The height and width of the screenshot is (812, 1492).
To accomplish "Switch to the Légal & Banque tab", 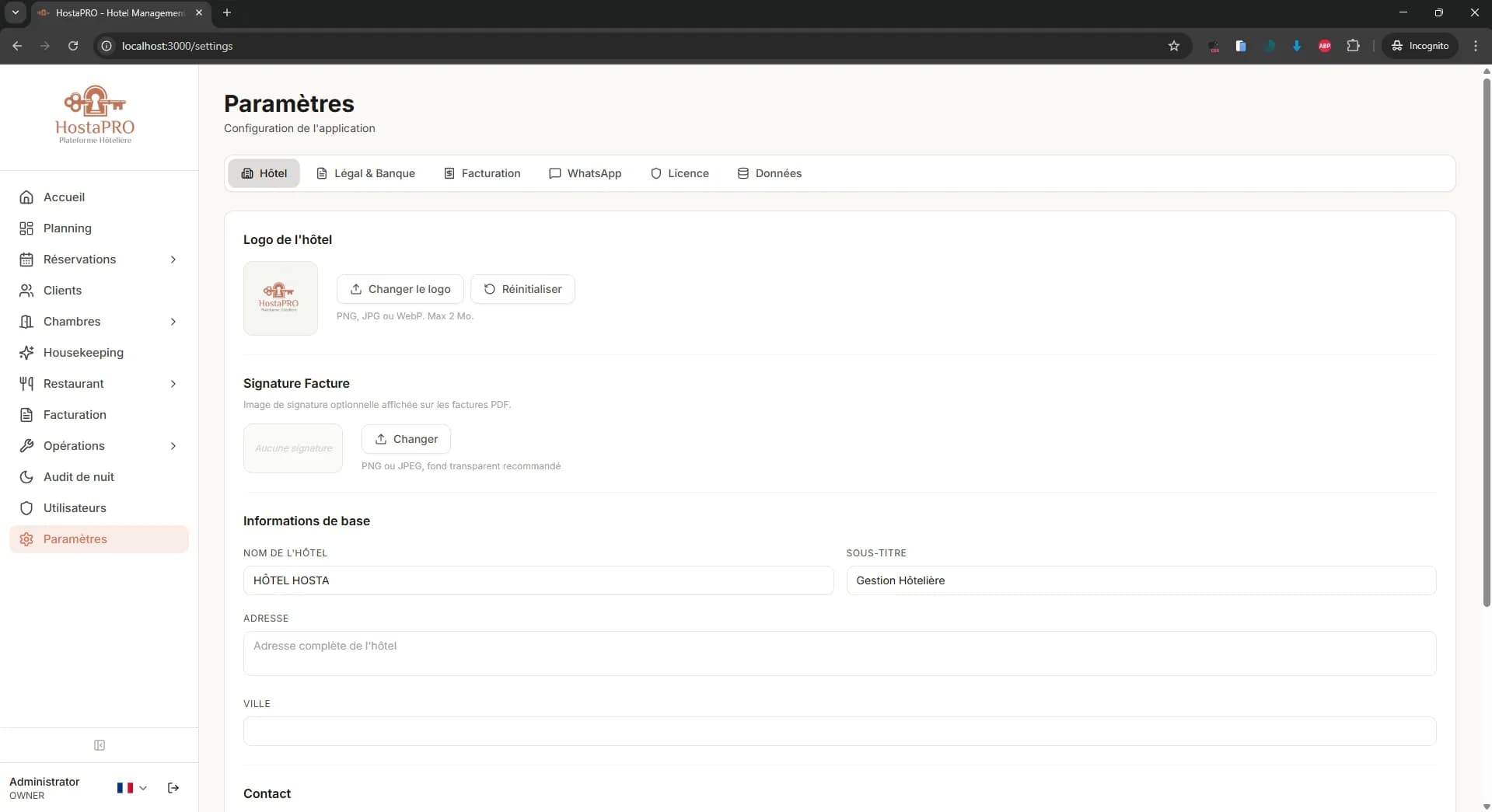I will point(365,173).
